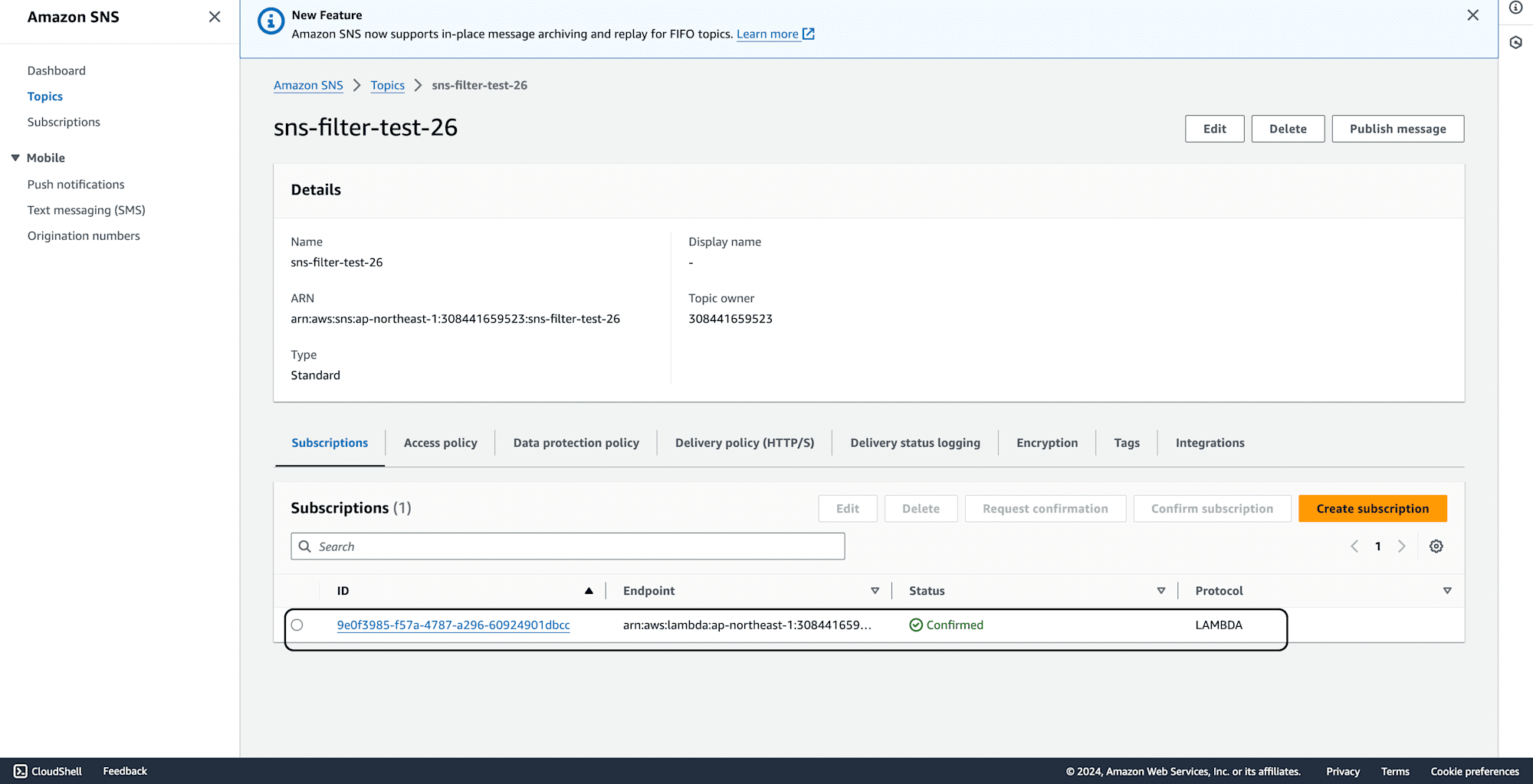Screen dimensions: 1533x784
Task: Open the subscriptions table preferences gear
Action: click(x=1436, y=546)
